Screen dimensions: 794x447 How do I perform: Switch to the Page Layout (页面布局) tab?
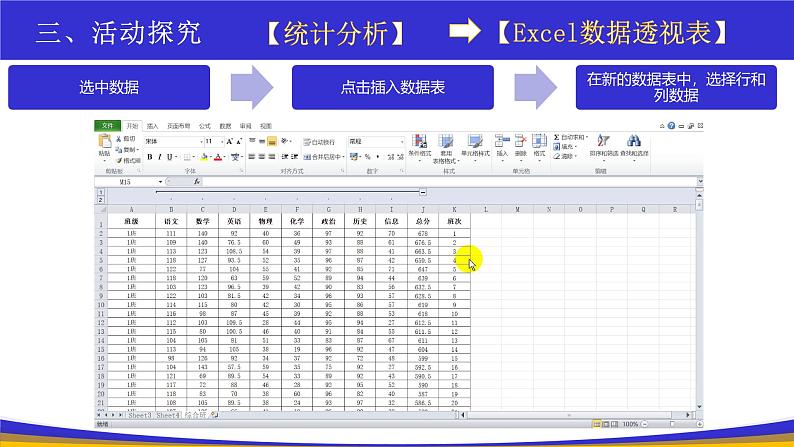point(179,126)
